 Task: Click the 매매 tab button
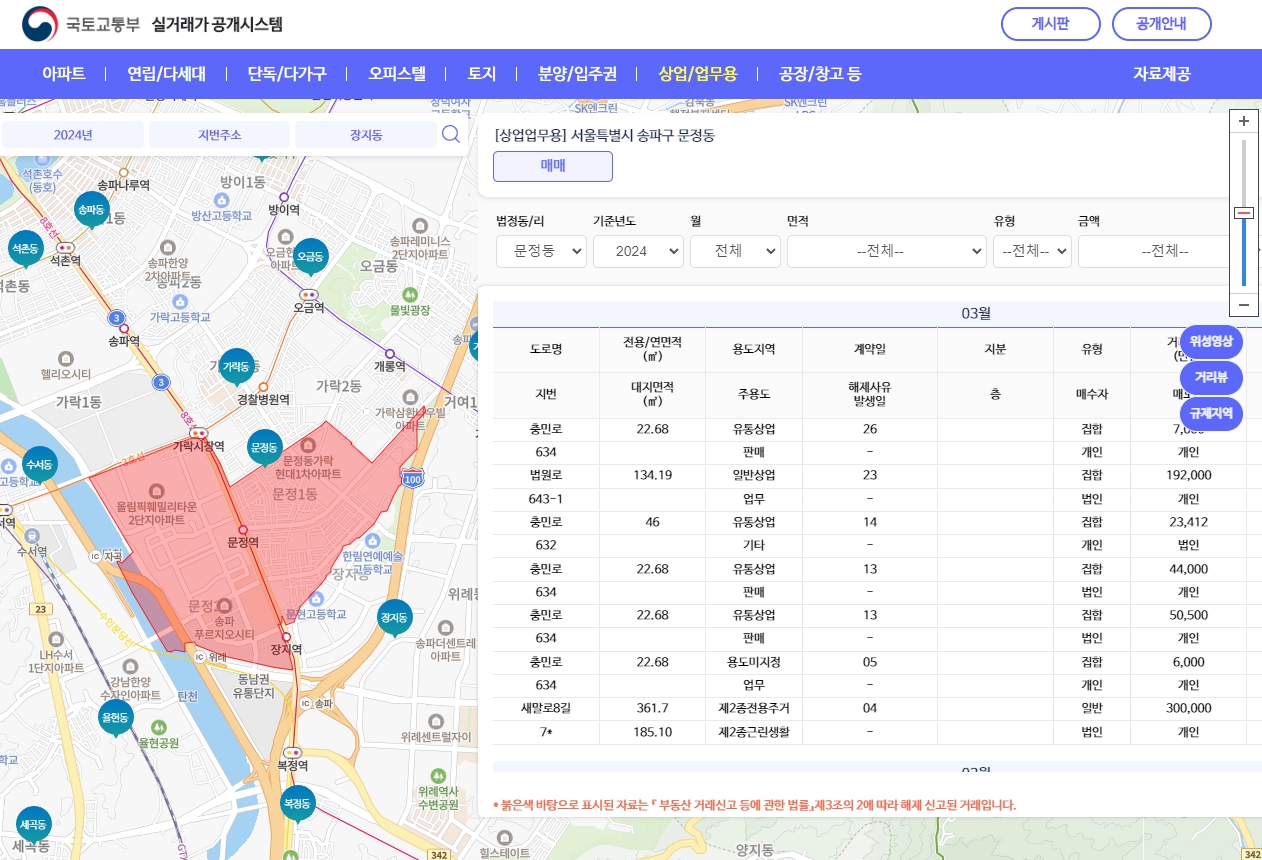(x=553, y=167)
